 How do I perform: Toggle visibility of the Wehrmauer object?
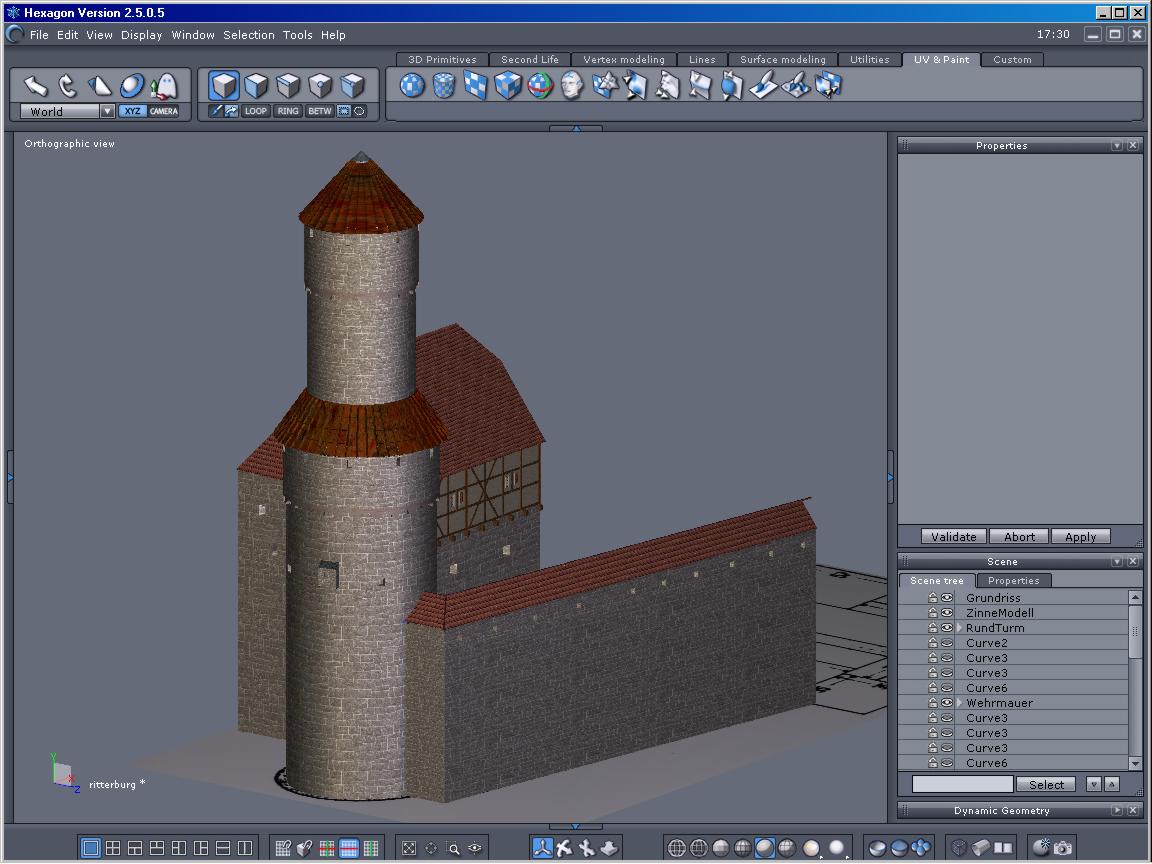[x=946, y=703]
